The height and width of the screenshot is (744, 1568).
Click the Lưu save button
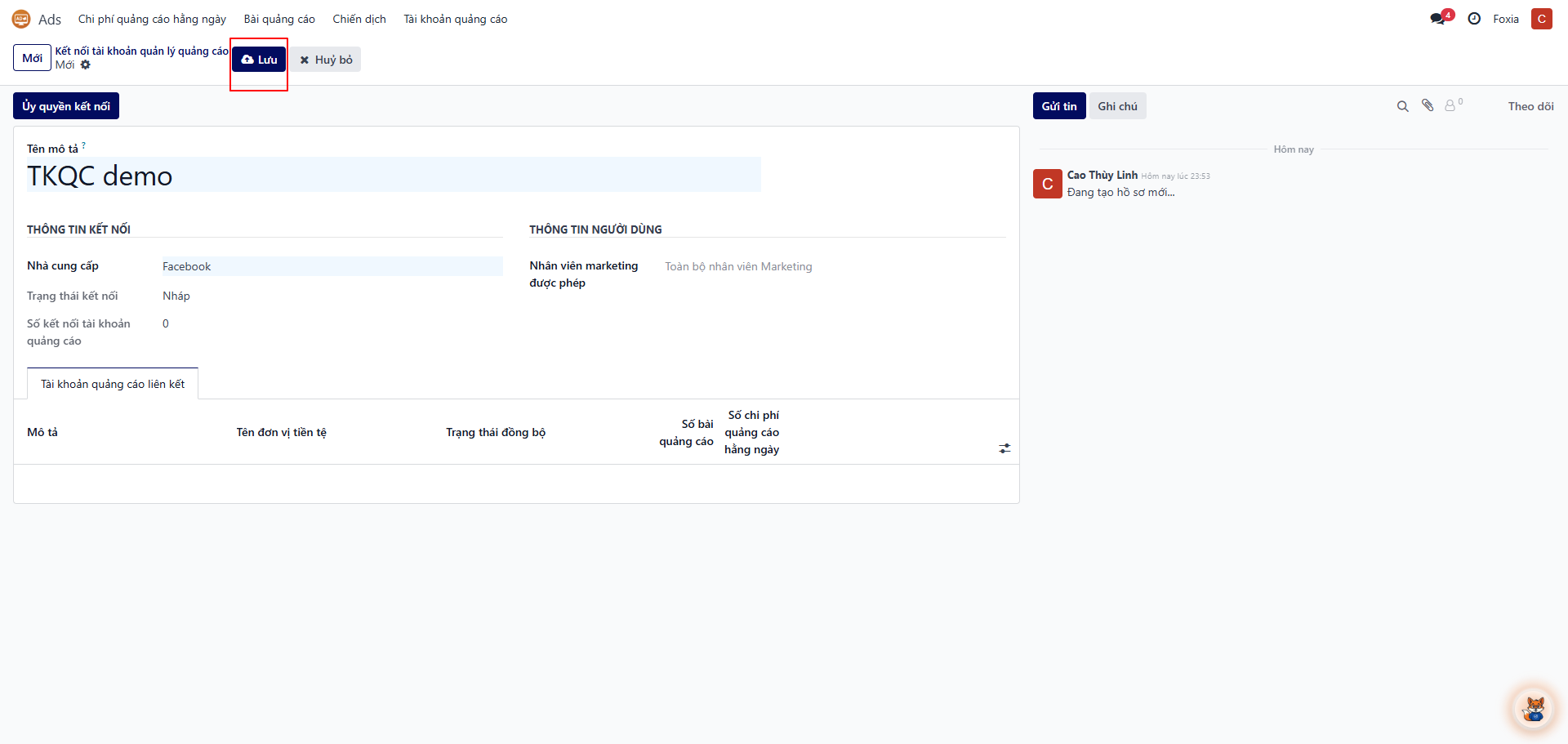(x=259, y=60)
